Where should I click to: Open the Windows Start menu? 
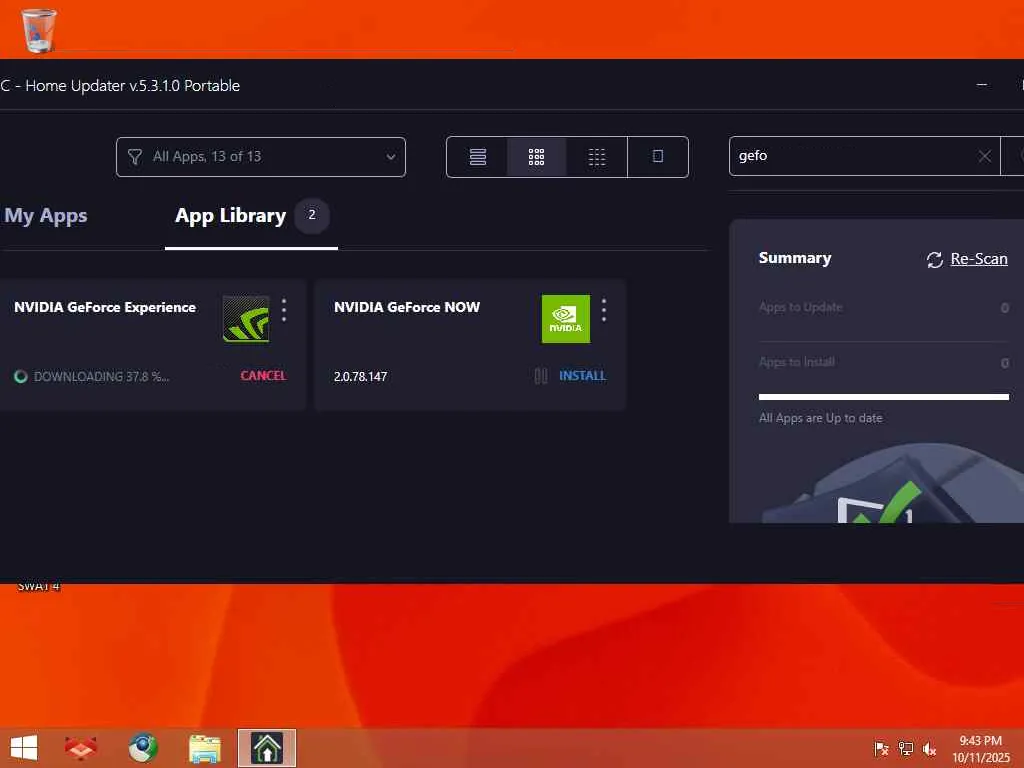(24, 748)
